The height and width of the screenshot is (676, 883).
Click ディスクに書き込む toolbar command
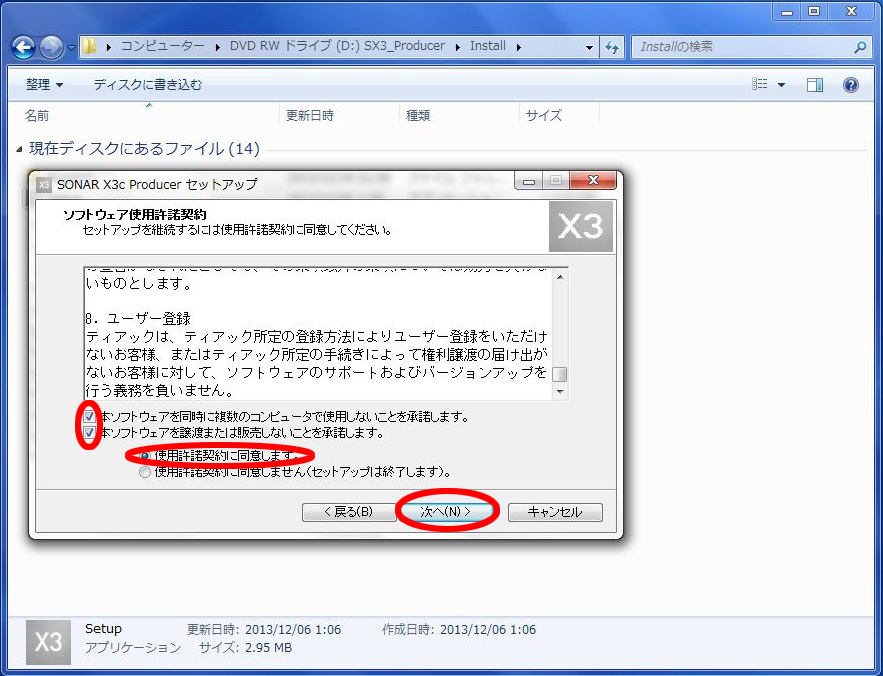click(148, 84)
